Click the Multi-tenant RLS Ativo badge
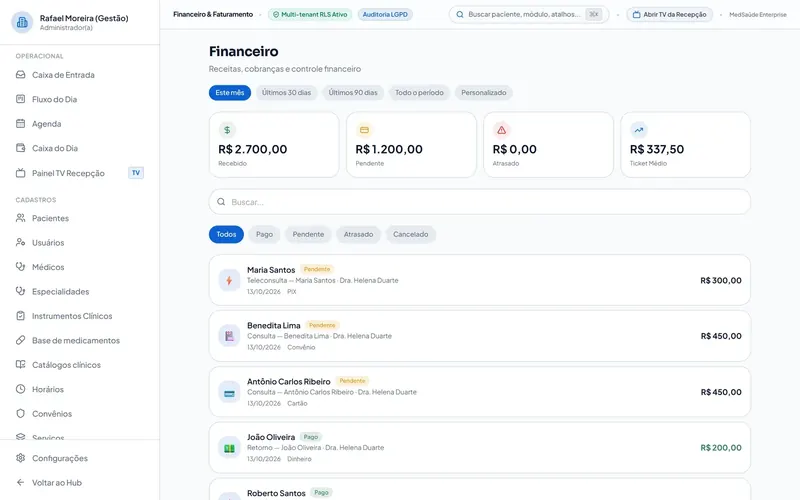 click(310, 14)
